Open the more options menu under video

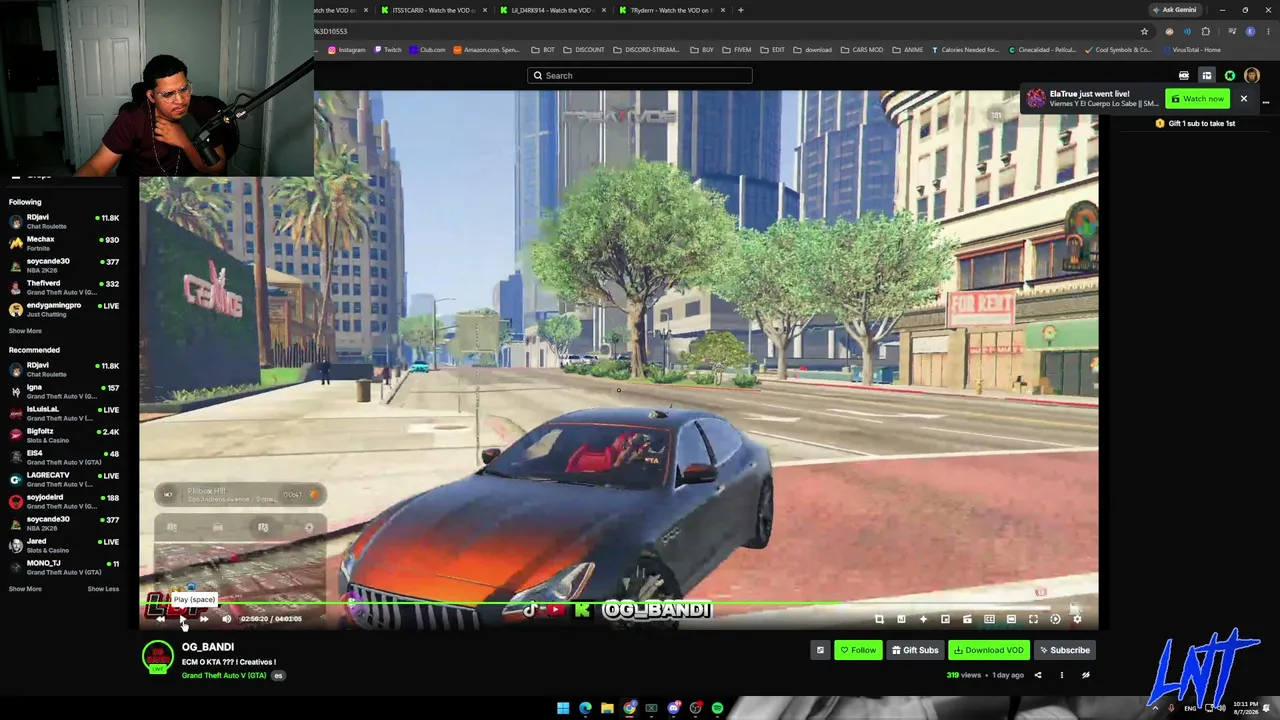click(x=1062, y=675)
